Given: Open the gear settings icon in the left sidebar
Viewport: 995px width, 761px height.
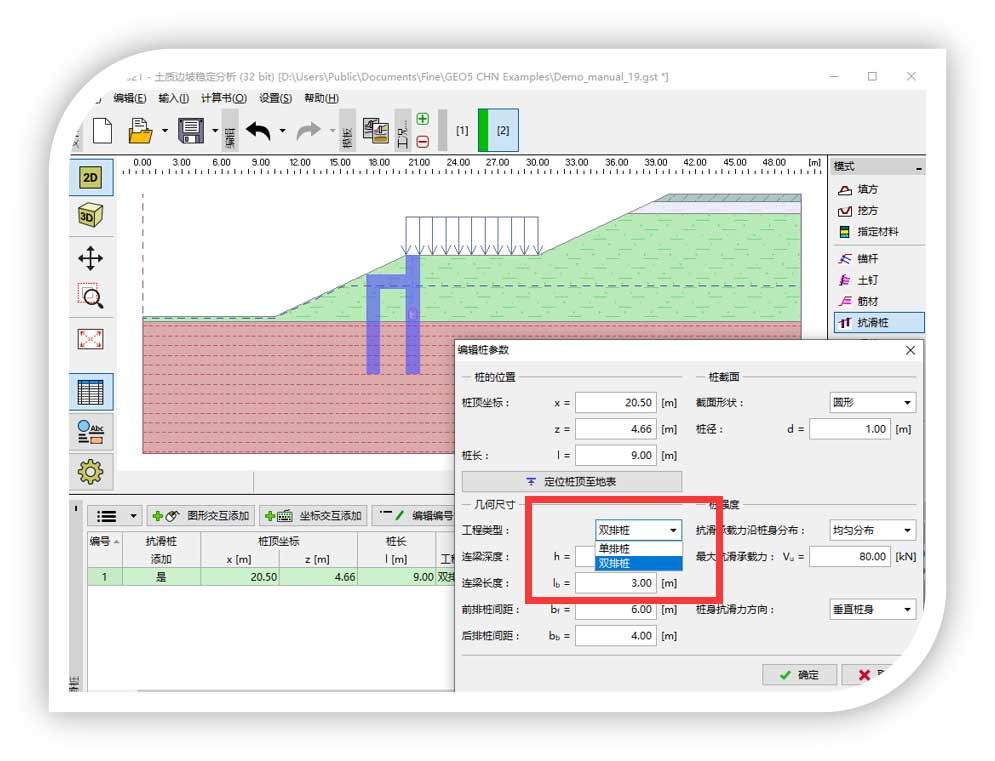Looking at the screenshot, I should click(x=90, y=471).
